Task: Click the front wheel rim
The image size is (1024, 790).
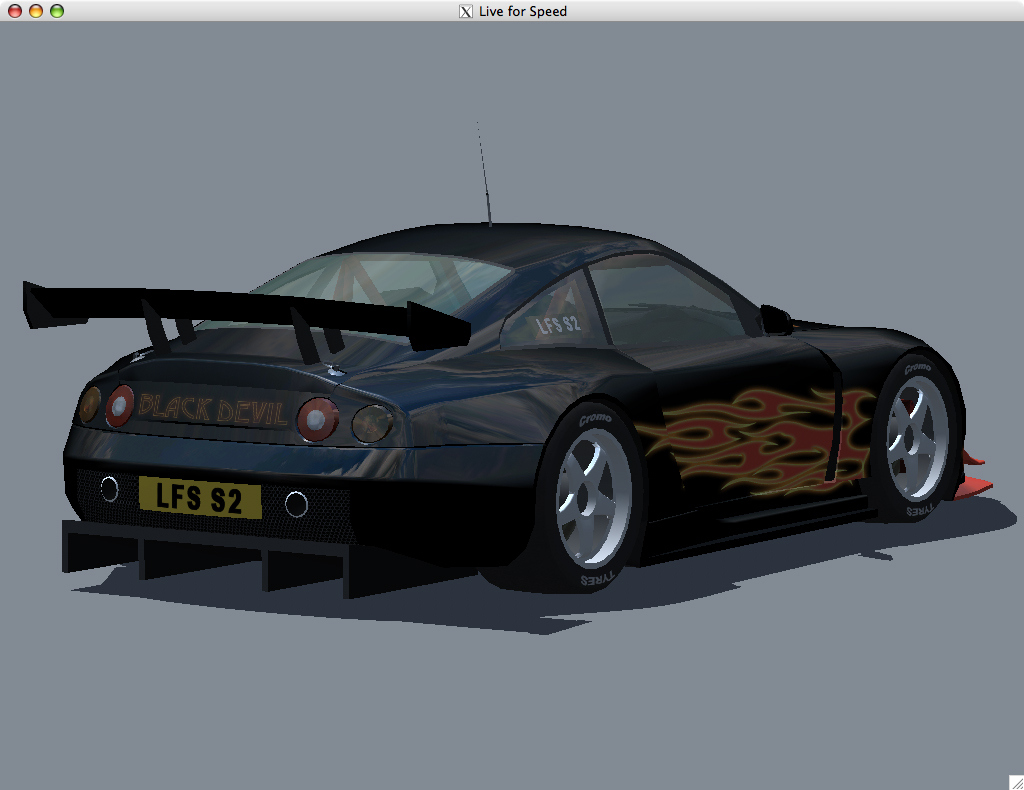Action: point(917,438)
